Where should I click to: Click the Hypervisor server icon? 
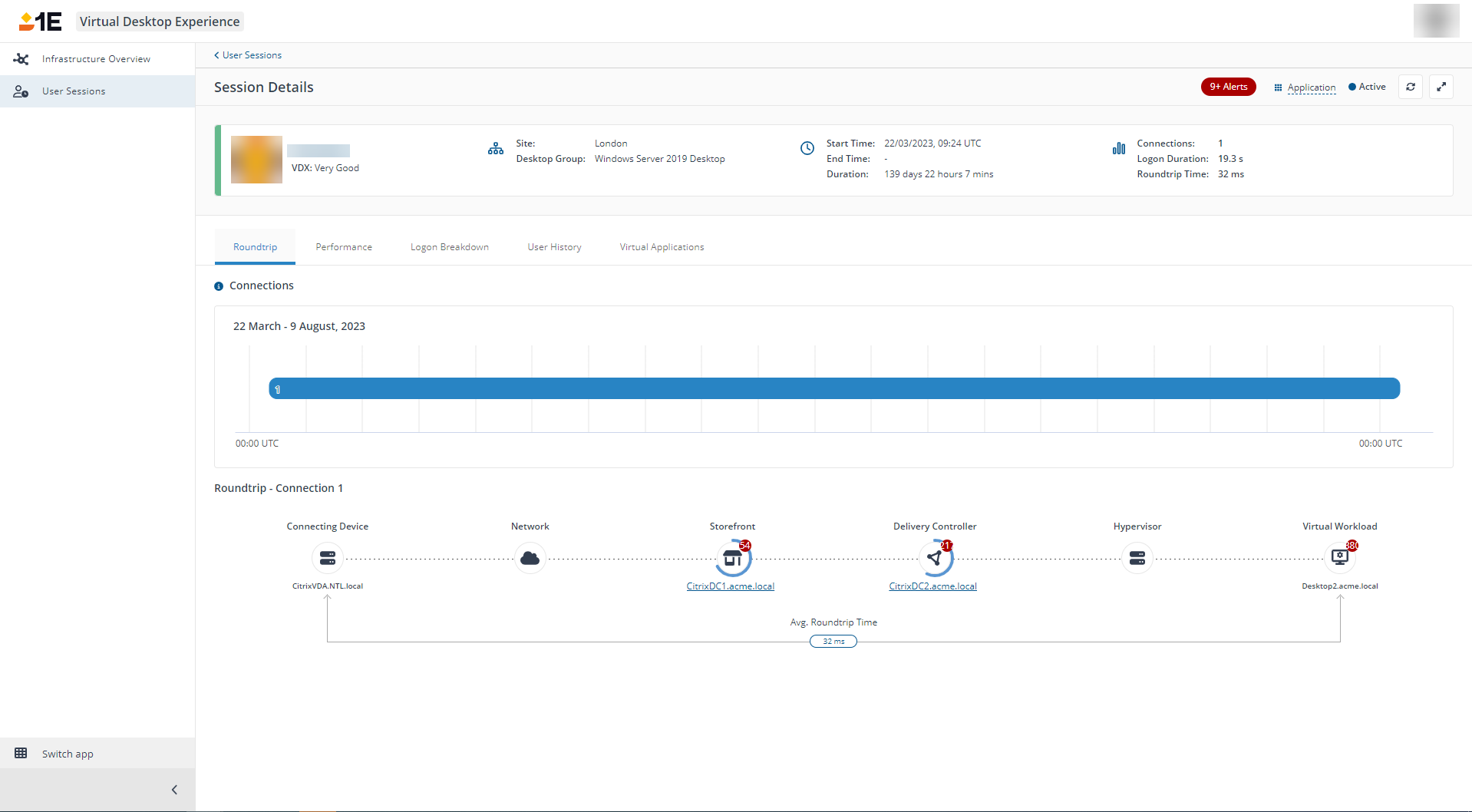(1137, 558)
